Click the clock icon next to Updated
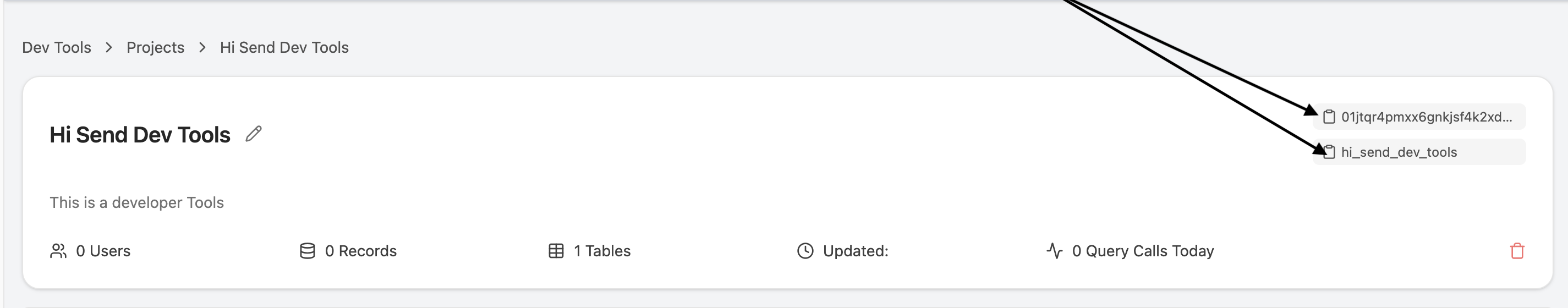The width and height of the screenshot is (1568, 308). point(805,251)
